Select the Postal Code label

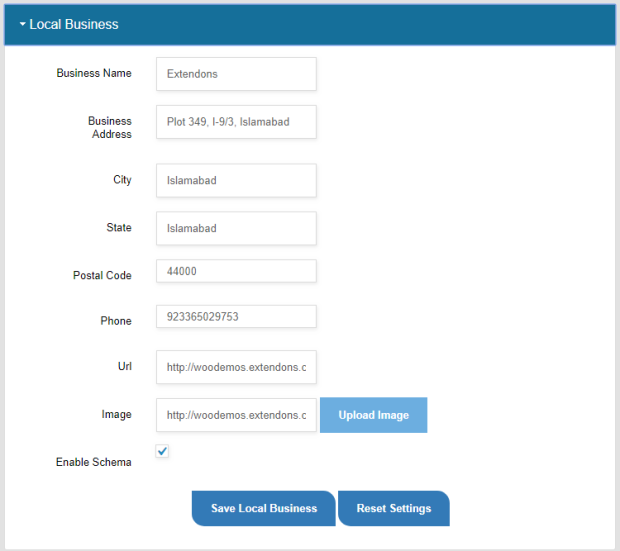[x=102, y=275]
